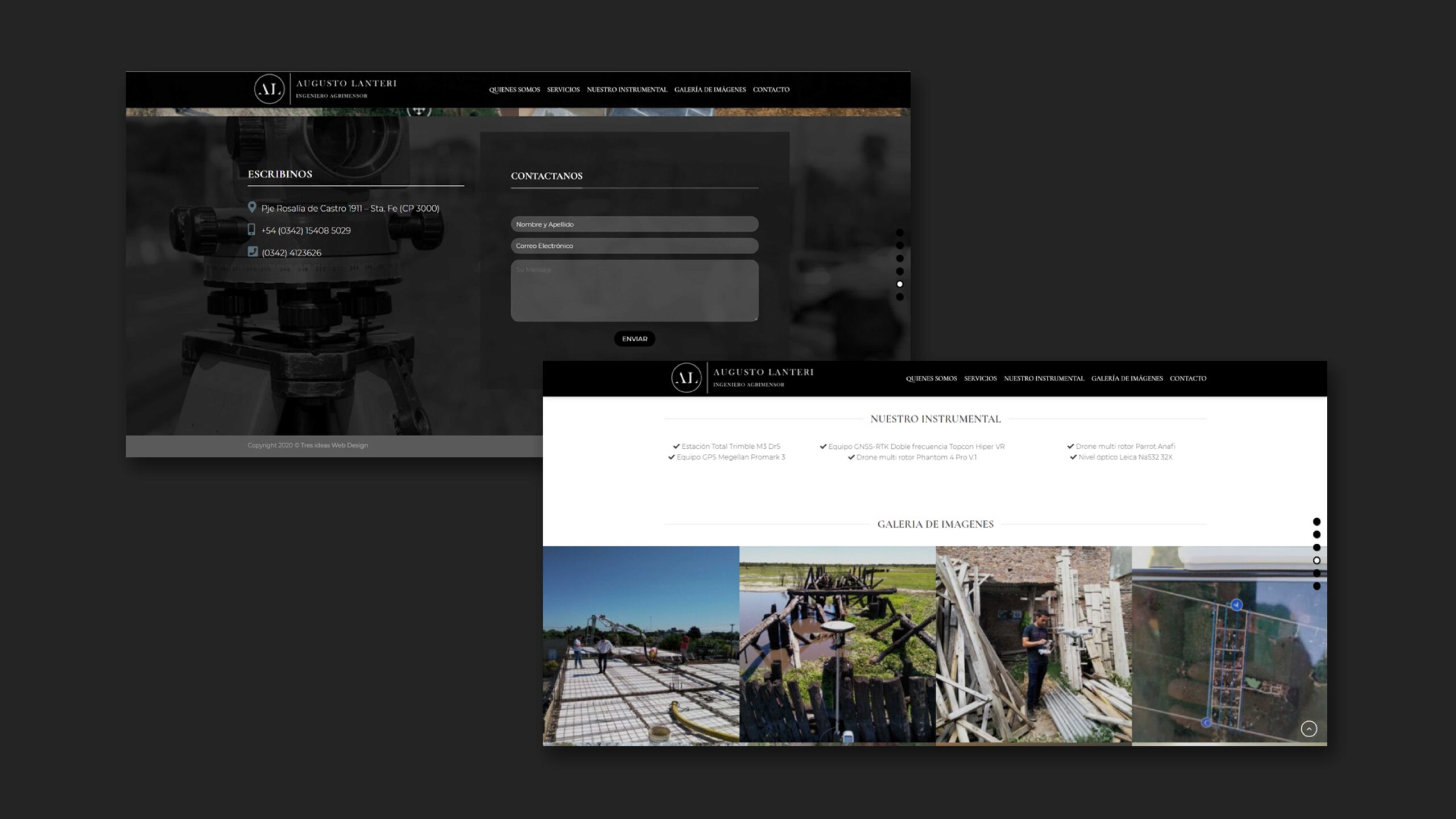Click the Nuestro Instrumental section heading
Screen dimensions: 1456x819
coord(936,419)
